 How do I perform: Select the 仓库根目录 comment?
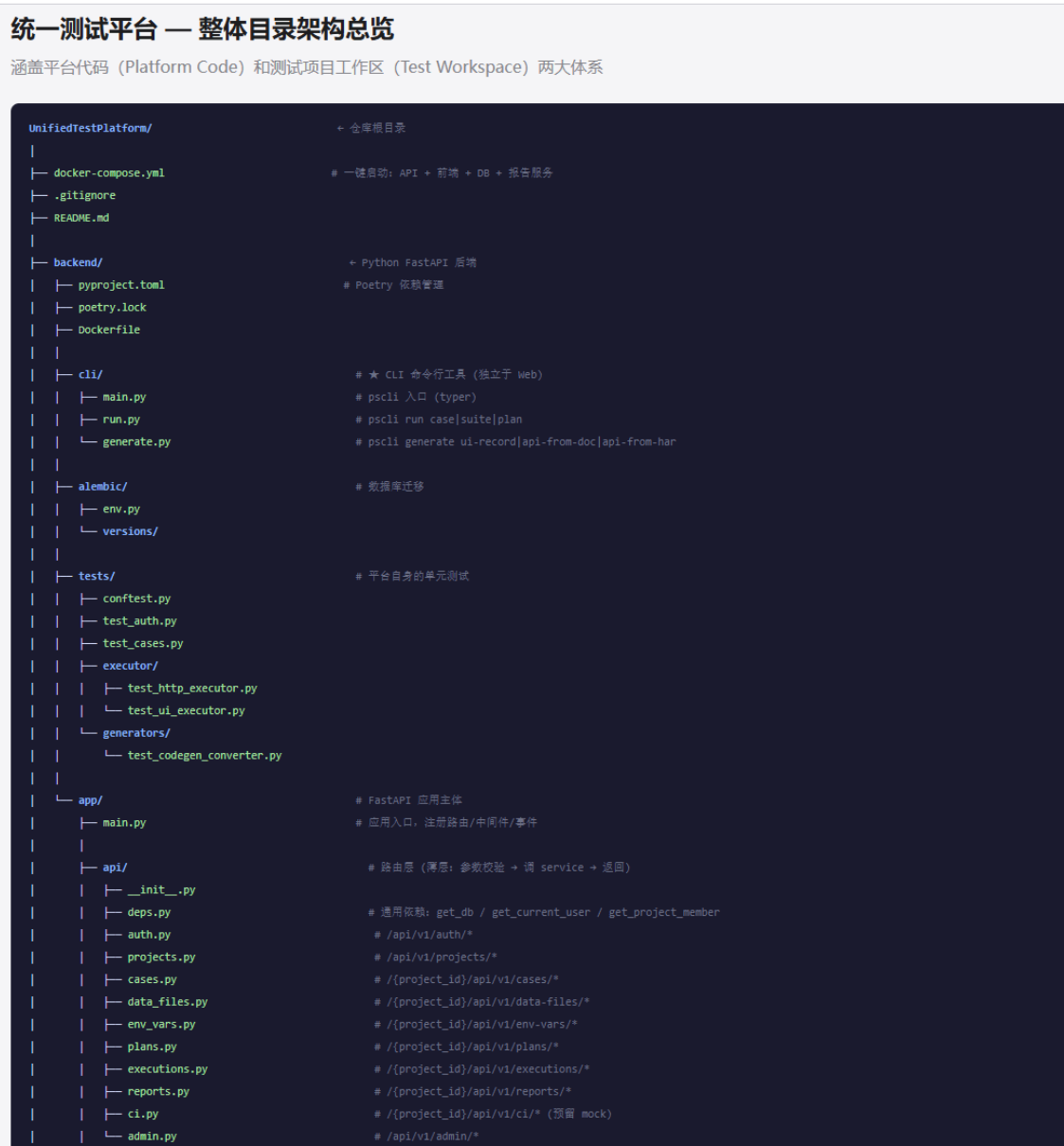point(371,128)
